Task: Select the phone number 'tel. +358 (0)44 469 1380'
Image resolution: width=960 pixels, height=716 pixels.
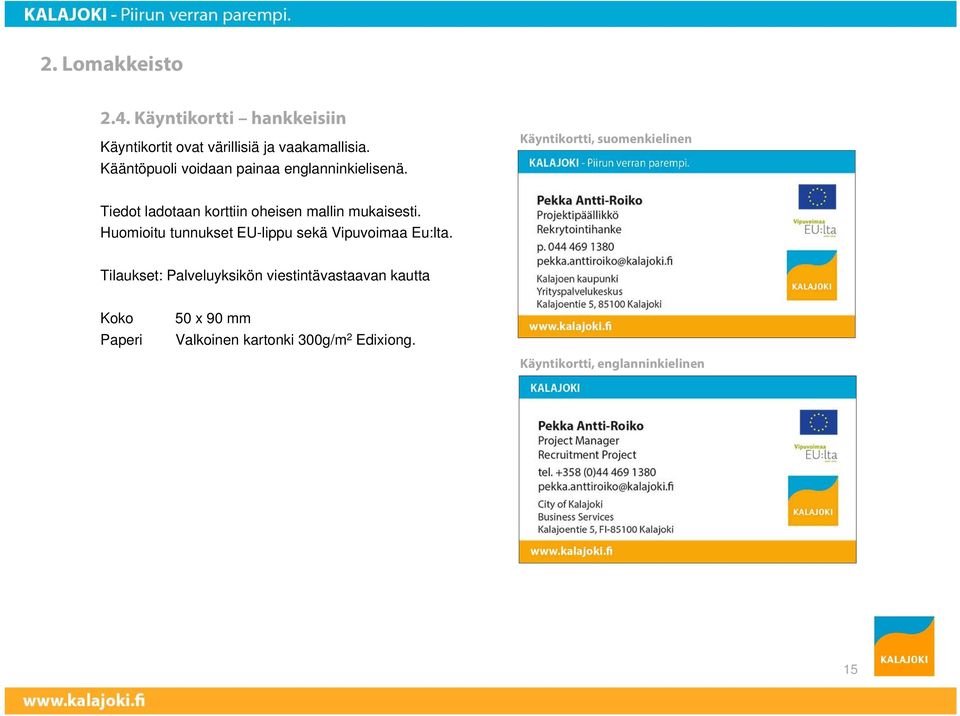Action: [597, 472]
